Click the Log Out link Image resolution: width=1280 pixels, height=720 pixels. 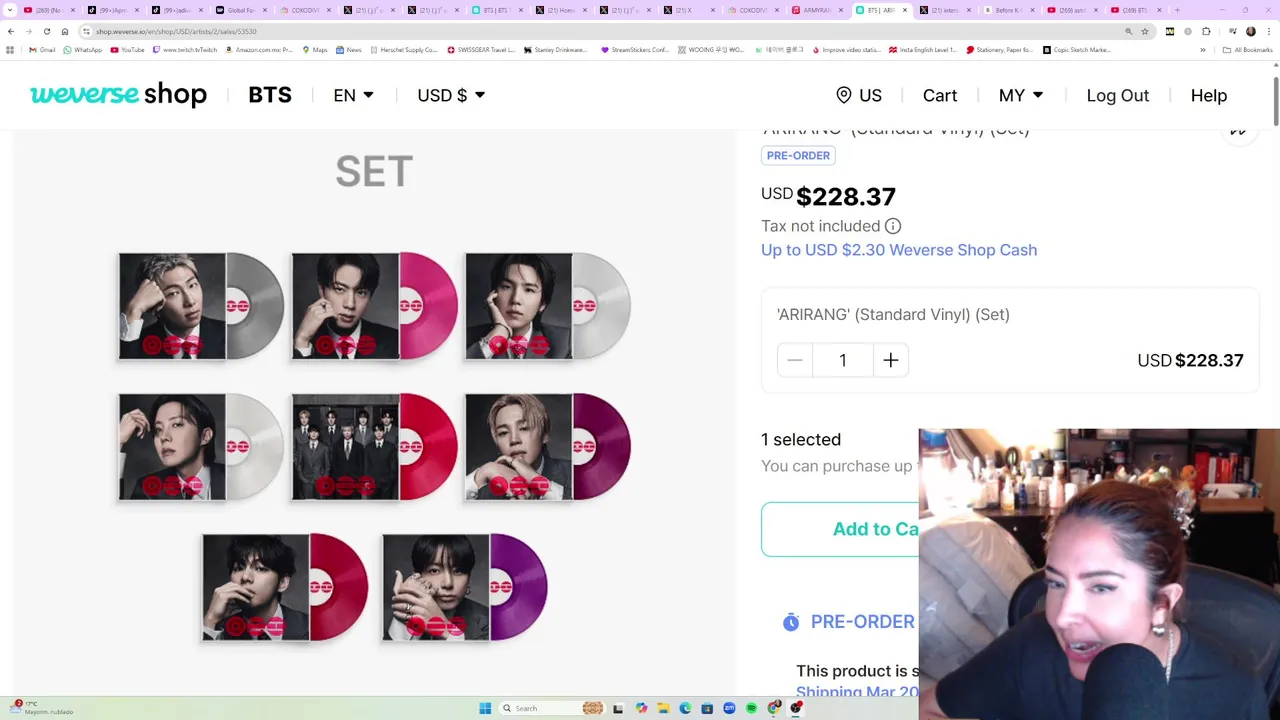pos(1118,95)
